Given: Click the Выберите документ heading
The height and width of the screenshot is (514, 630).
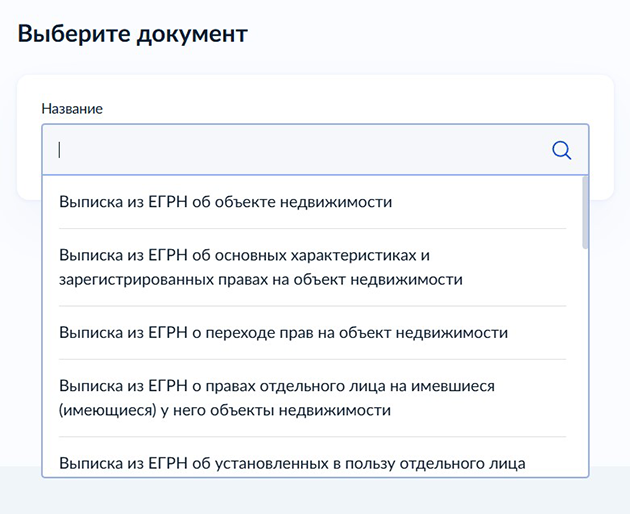Looking at the screenshot, I should coord(133,34).
